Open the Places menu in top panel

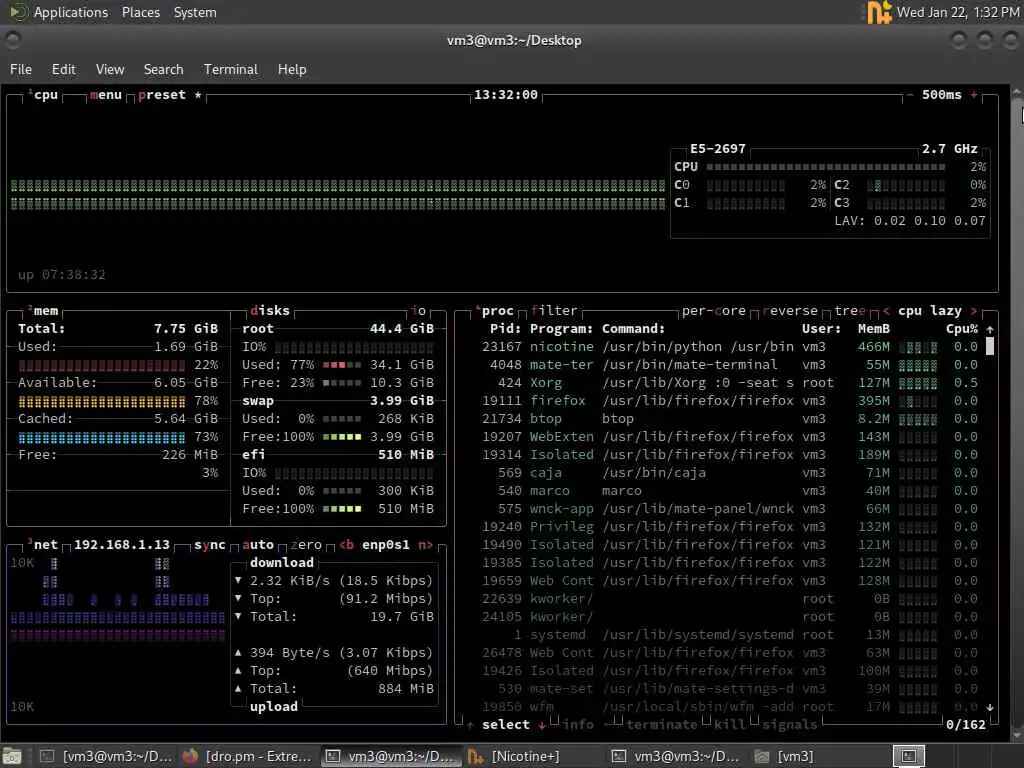[140, 12]
